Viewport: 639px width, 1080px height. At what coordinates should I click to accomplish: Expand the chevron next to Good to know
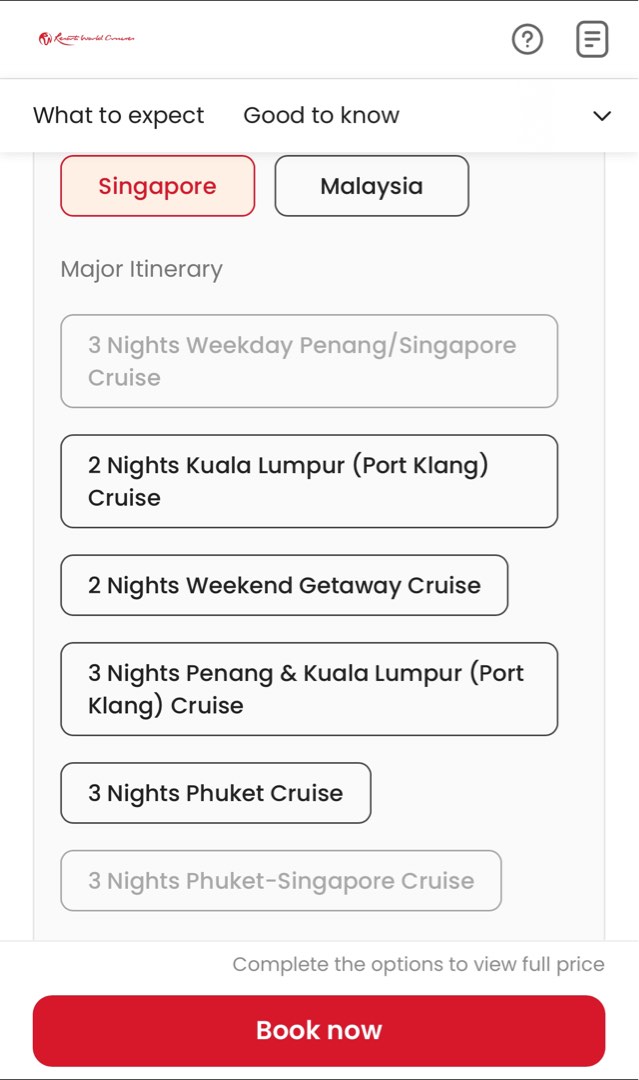pos(601,116)
